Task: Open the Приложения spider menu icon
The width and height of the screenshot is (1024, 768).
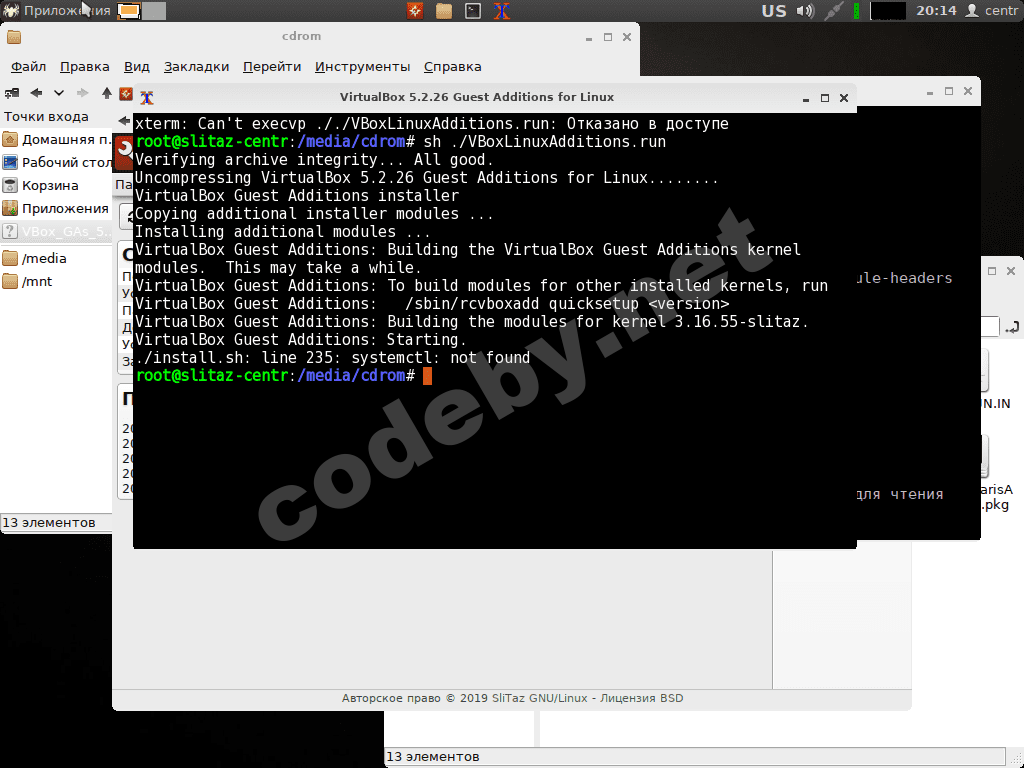Action: pyautogui.click(x=11, y=10)
